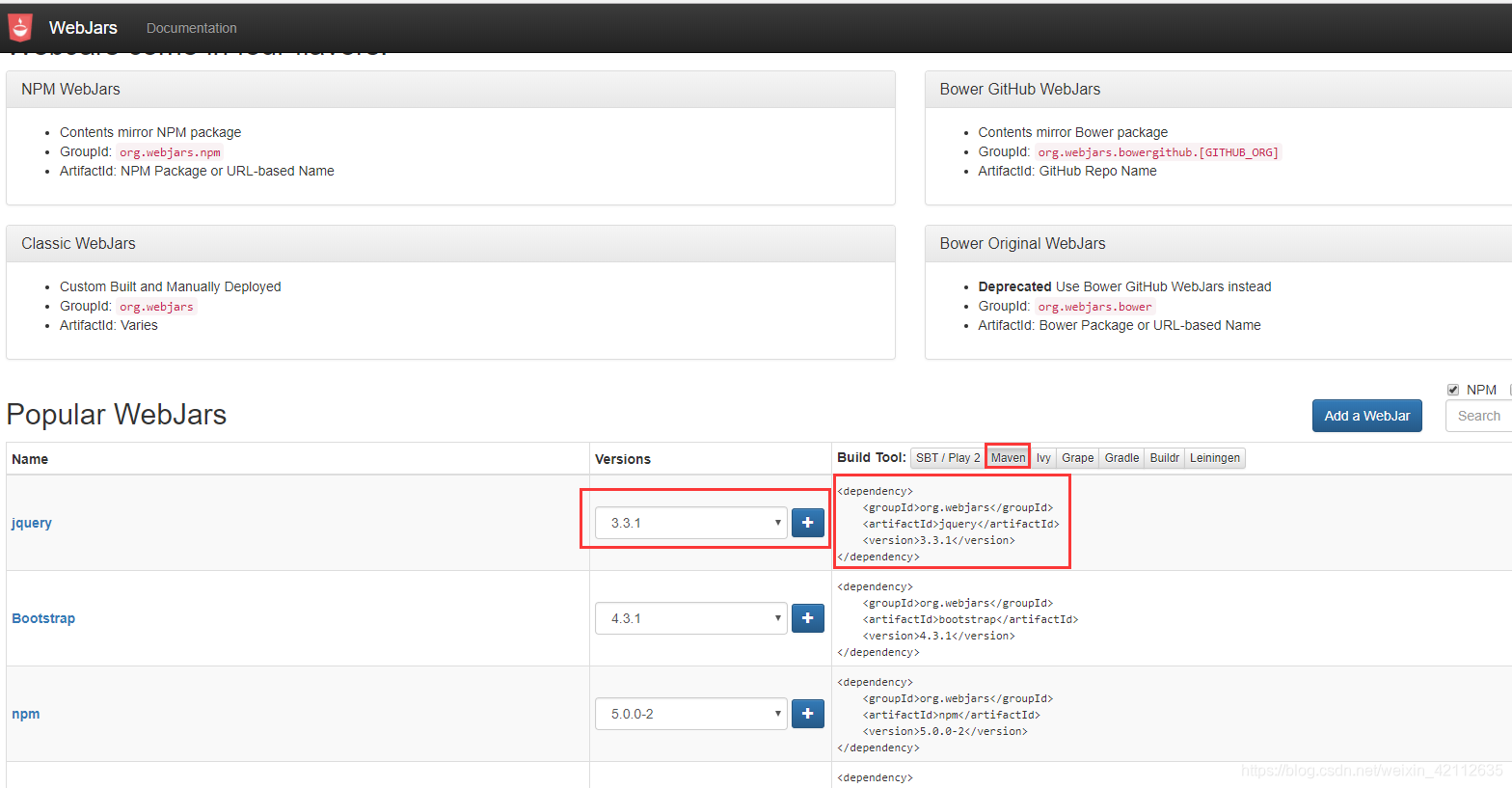
Task: Select the Maven build tool tab
Action: (x=1008, y=458)
